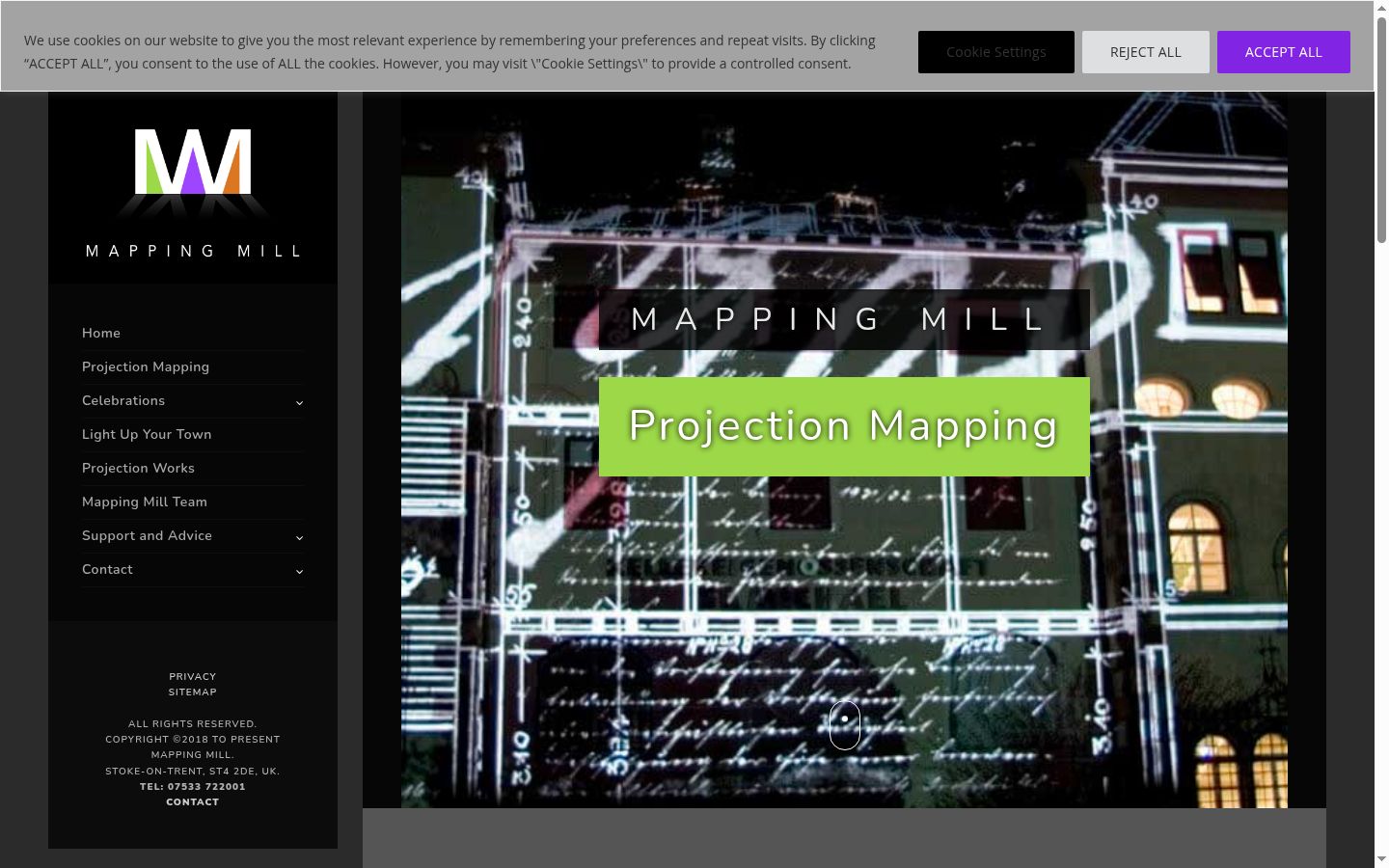Image resolution: width=1389 pixels, height=868 pixels.
Task: Expand the Celebrations submenu chevron
Action: 299,402
